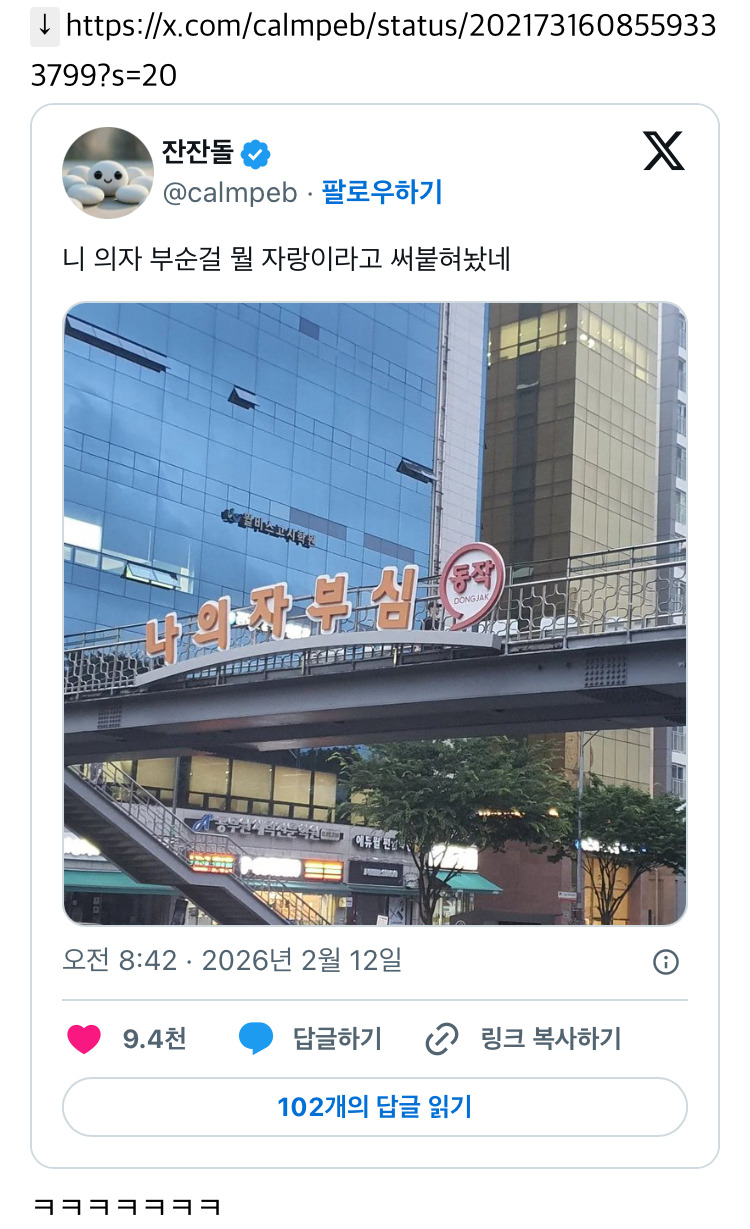Click the tweet text about 의자
This screenshot has width=750, height=1229.
[287, 259]
